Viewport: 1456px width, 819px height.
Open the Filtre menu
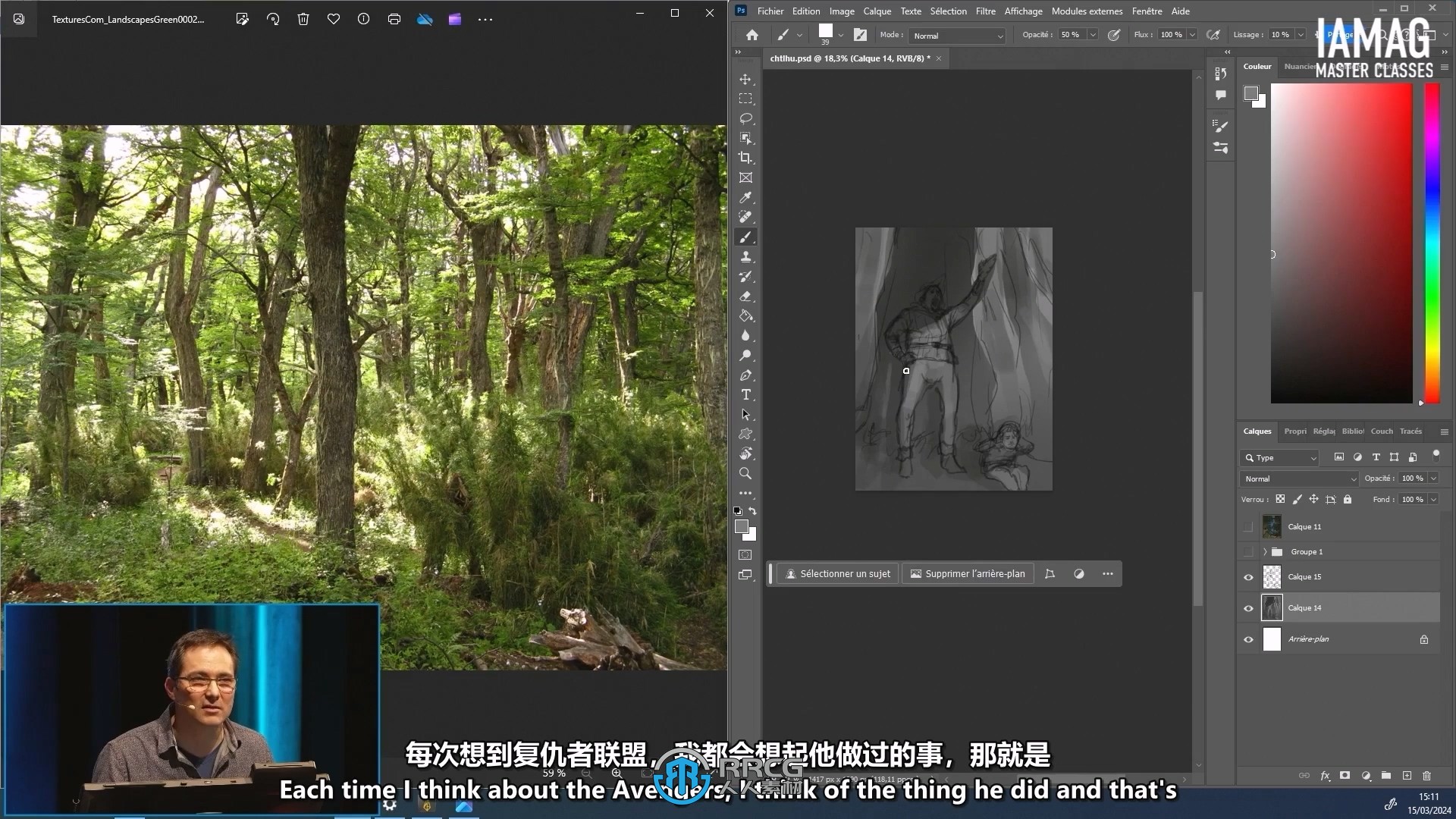pyautogui.click(x=986, y=11)
